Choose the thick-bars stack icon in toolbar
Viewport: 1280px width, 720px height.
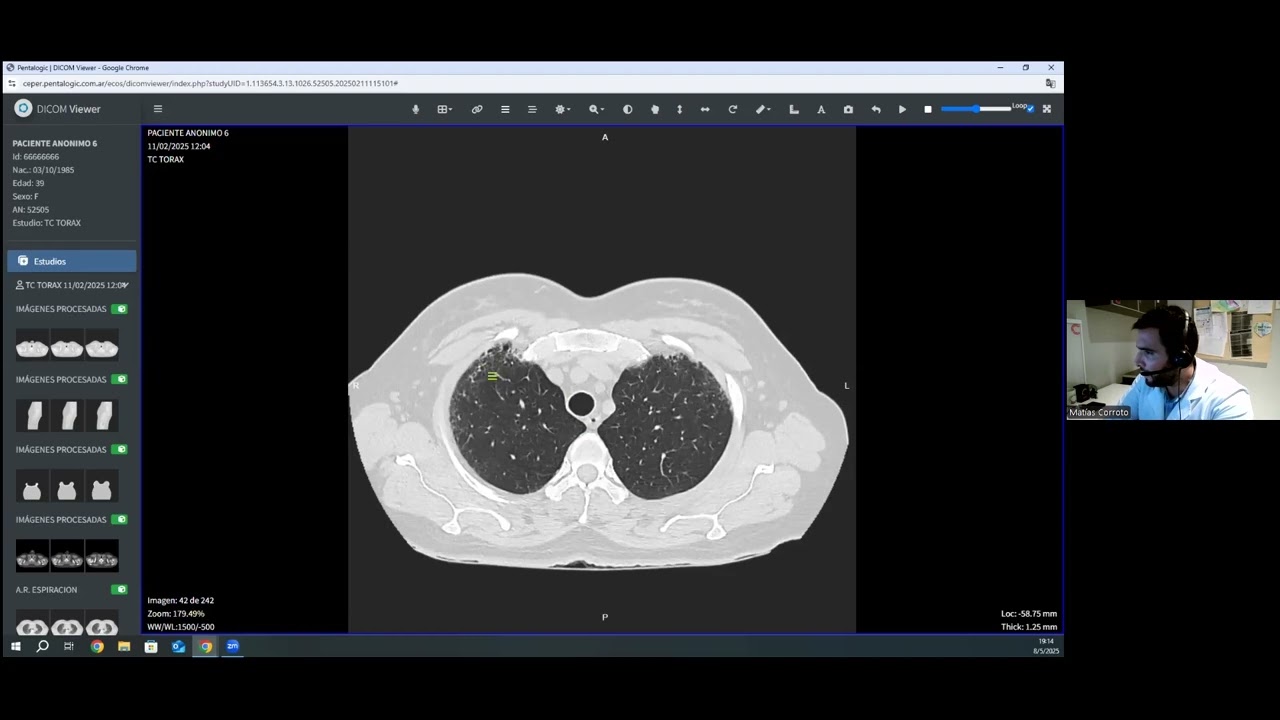[x=505, y=109]
